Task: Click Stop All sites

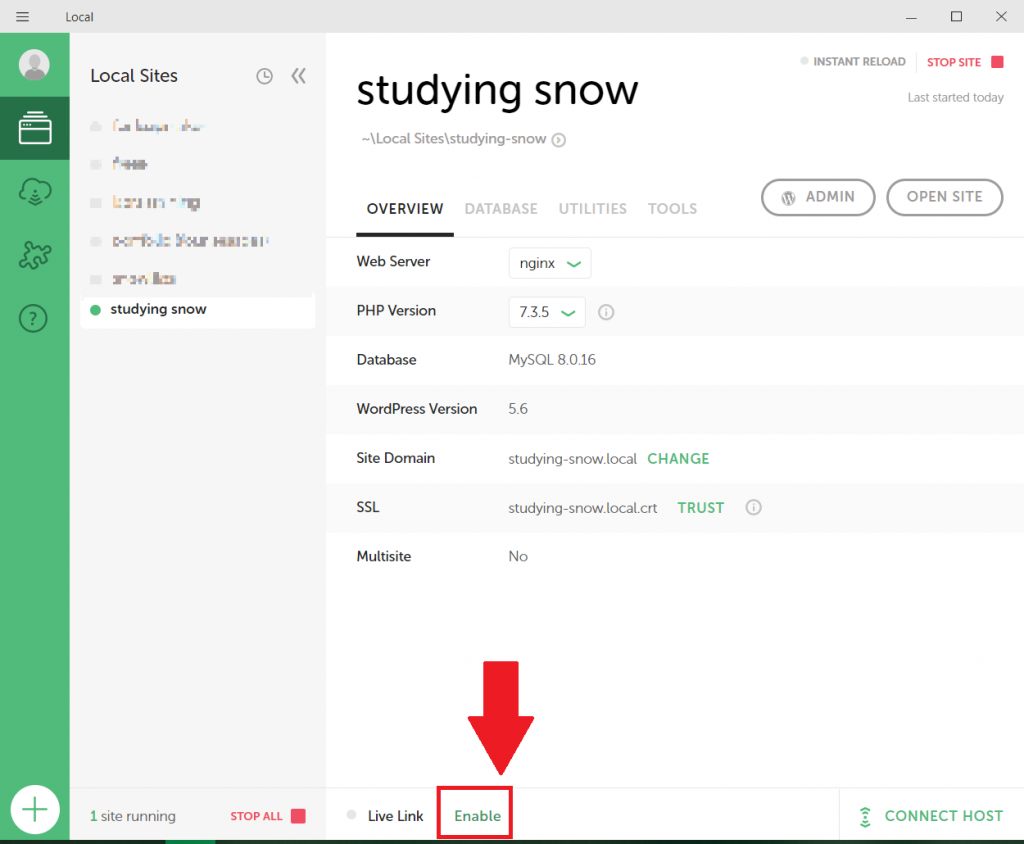Action: click(256, 816)
